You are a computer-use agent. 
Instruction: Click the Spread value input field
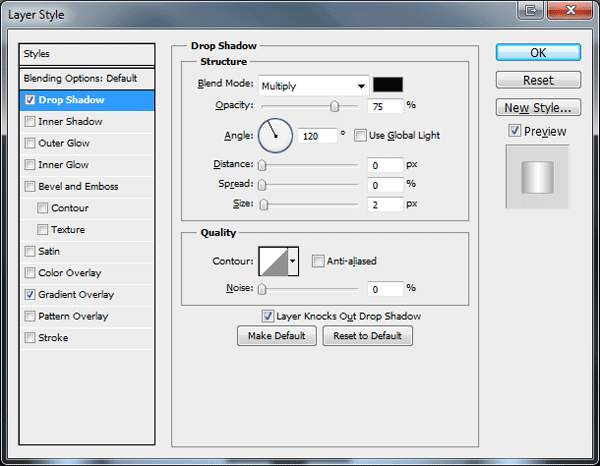[385, 185]
